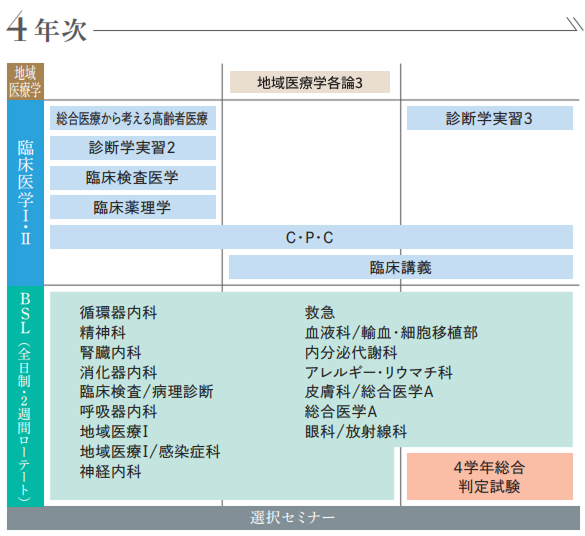Select 臨床検査/病理診断 in rotation list
This screenshot has height=536, width=585.
click(x=146, y=392)
